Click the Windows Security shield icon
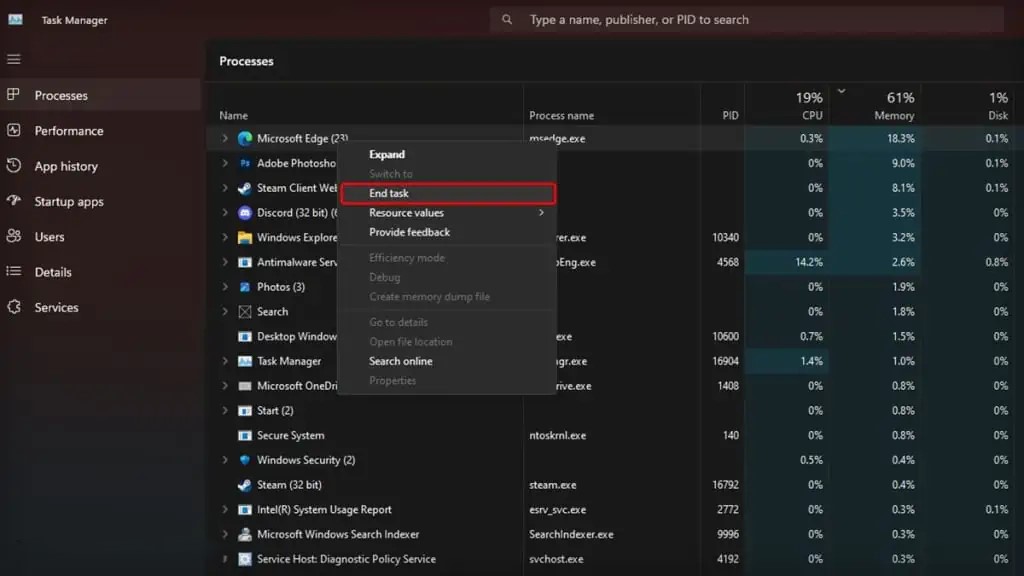This screenshot has height=576, width=1024. [x=245, y=460]
